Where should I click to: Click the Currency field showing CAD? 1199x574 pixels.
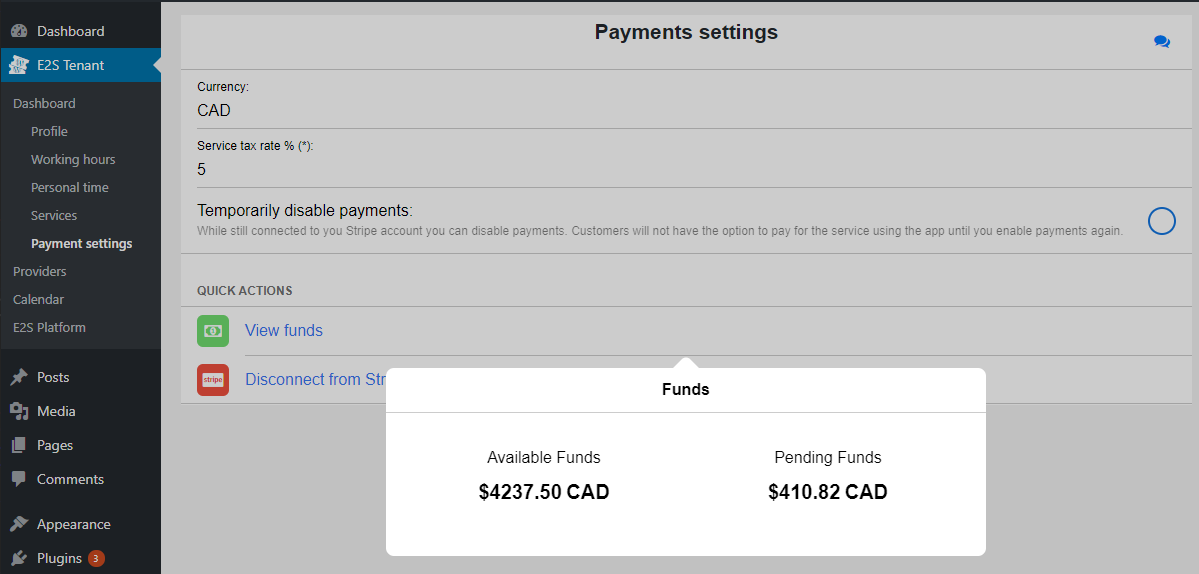click(686, 99)
